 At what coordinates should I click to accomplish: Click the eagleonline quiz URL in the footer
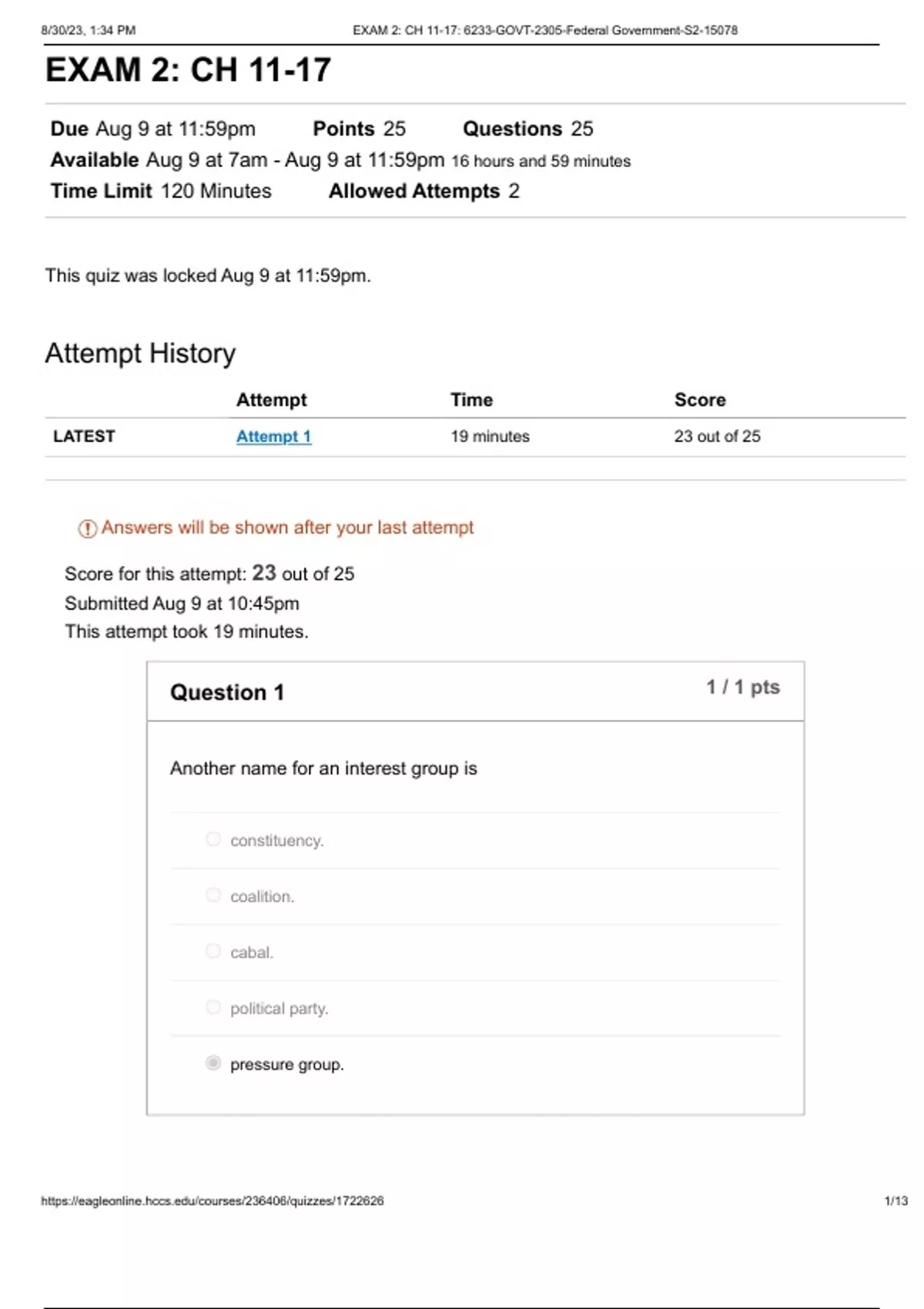pyautogui.click(x=213, y=1200)
